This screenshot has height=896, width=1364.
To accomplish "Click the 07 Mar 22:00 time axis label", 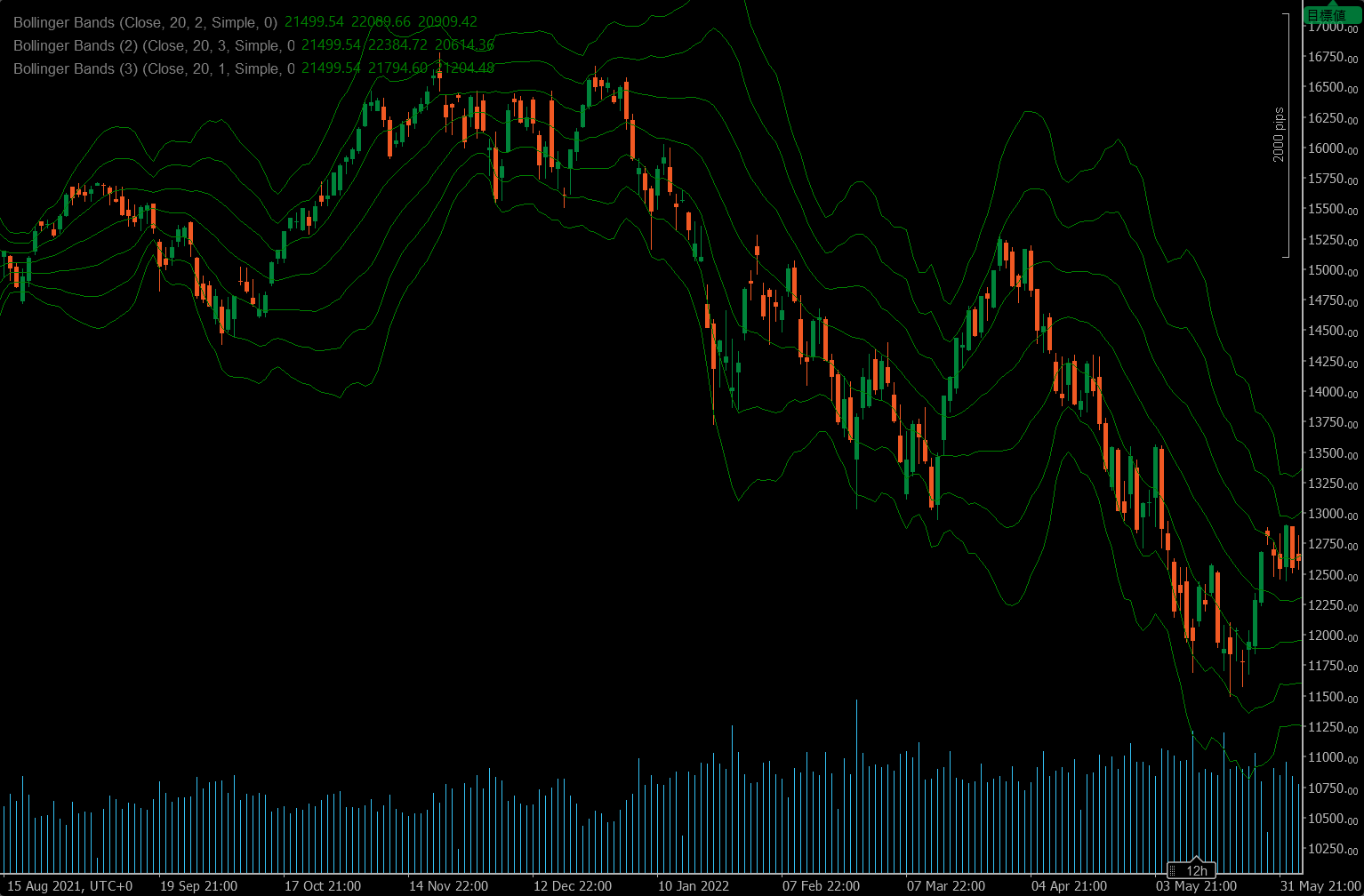I will point(946,886).
